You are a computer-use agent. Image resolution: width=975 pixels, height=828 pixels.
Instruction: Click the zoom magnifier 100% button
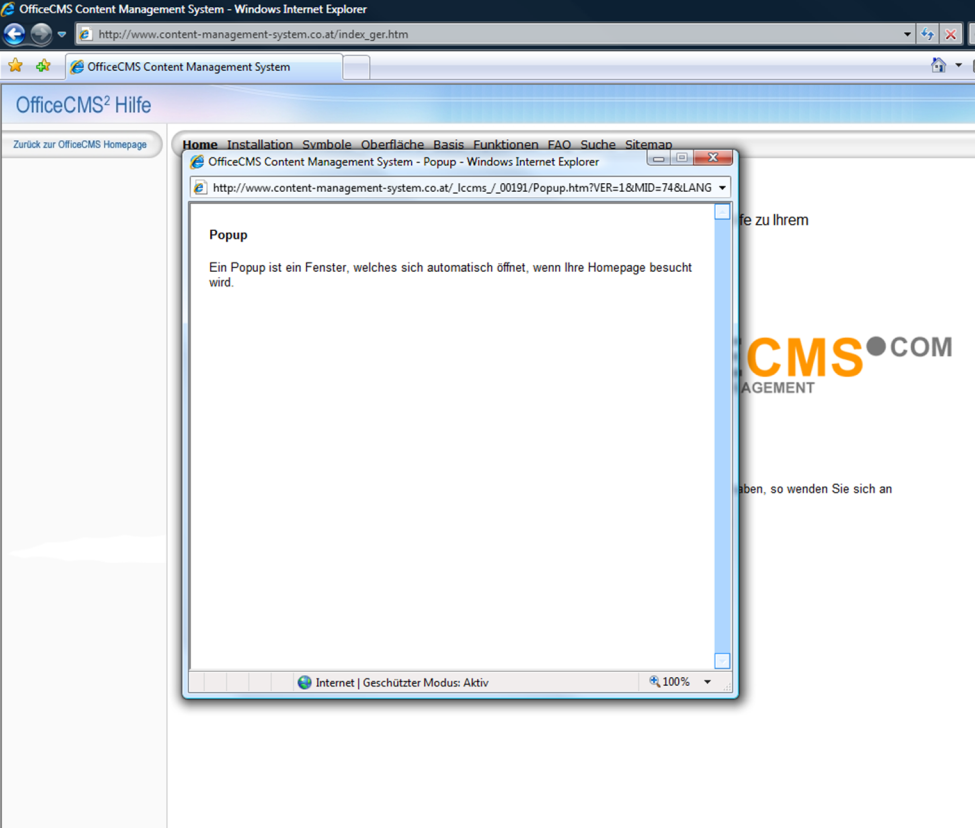[670, 681]
